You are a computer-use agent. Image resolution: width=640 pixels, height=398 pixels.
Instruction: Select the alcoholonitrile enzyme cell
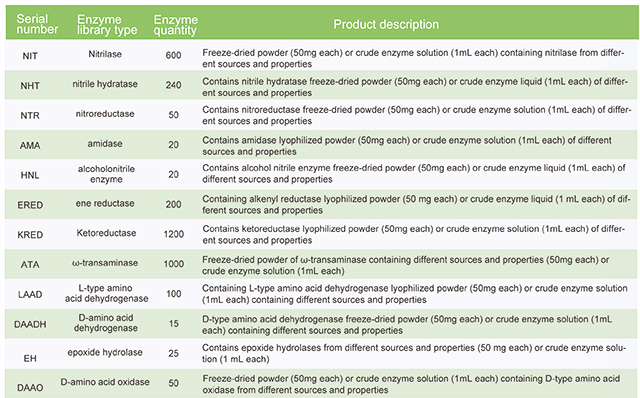pyautogui.click(x=106, y=174)
